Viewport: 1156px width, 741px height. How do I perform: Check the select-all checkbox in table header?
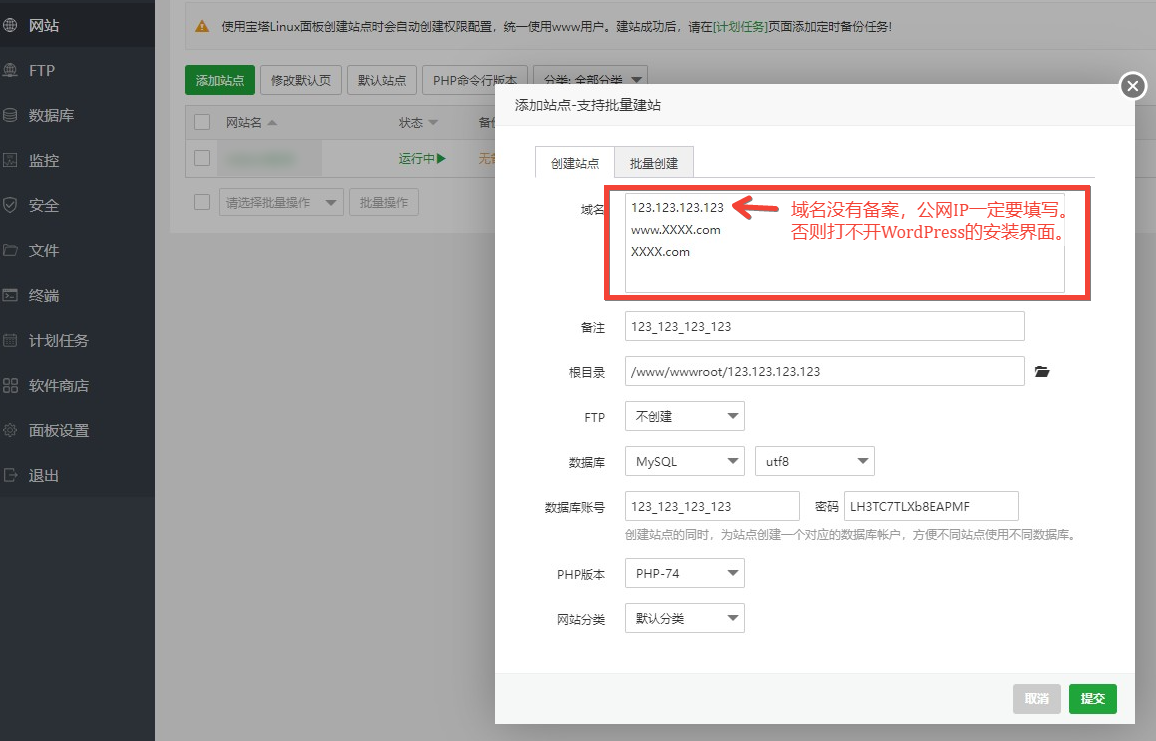(x=202, y=122)
